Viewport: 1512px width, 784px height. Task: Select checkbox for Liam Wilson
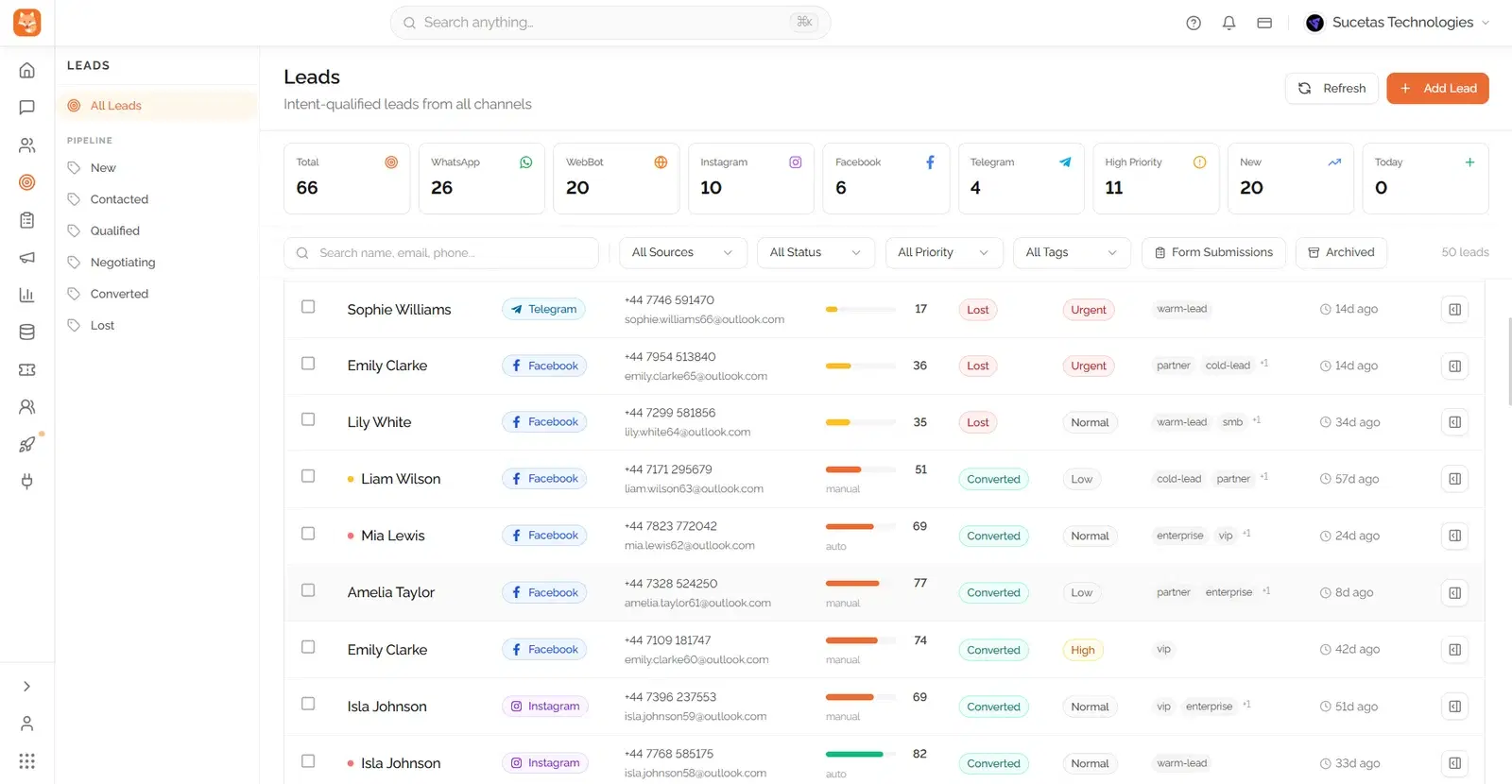(x=308, y=476)
